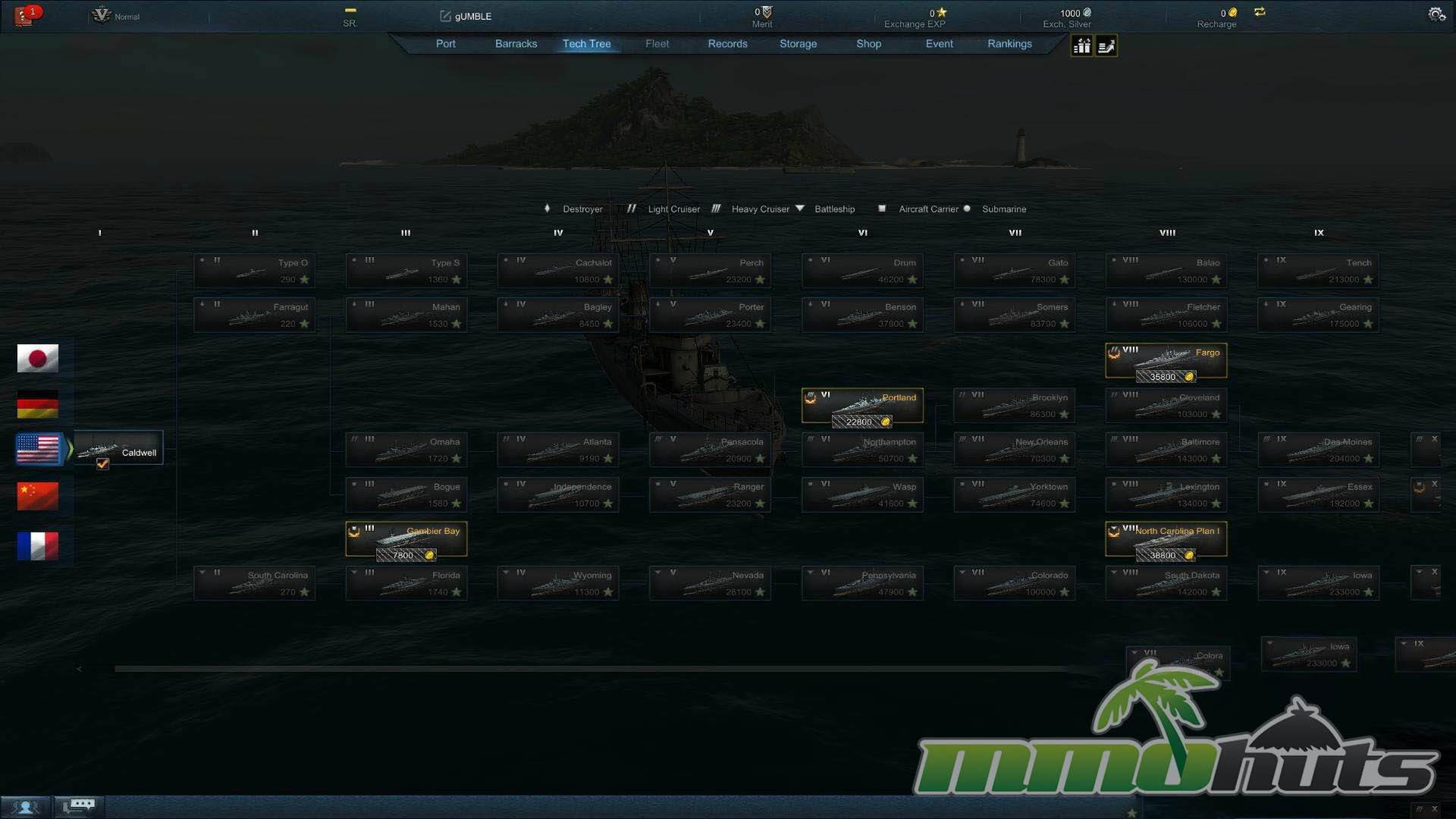Select the Germany flag nation
Viewport: 1456px width, 819px height.
[38, 404]
